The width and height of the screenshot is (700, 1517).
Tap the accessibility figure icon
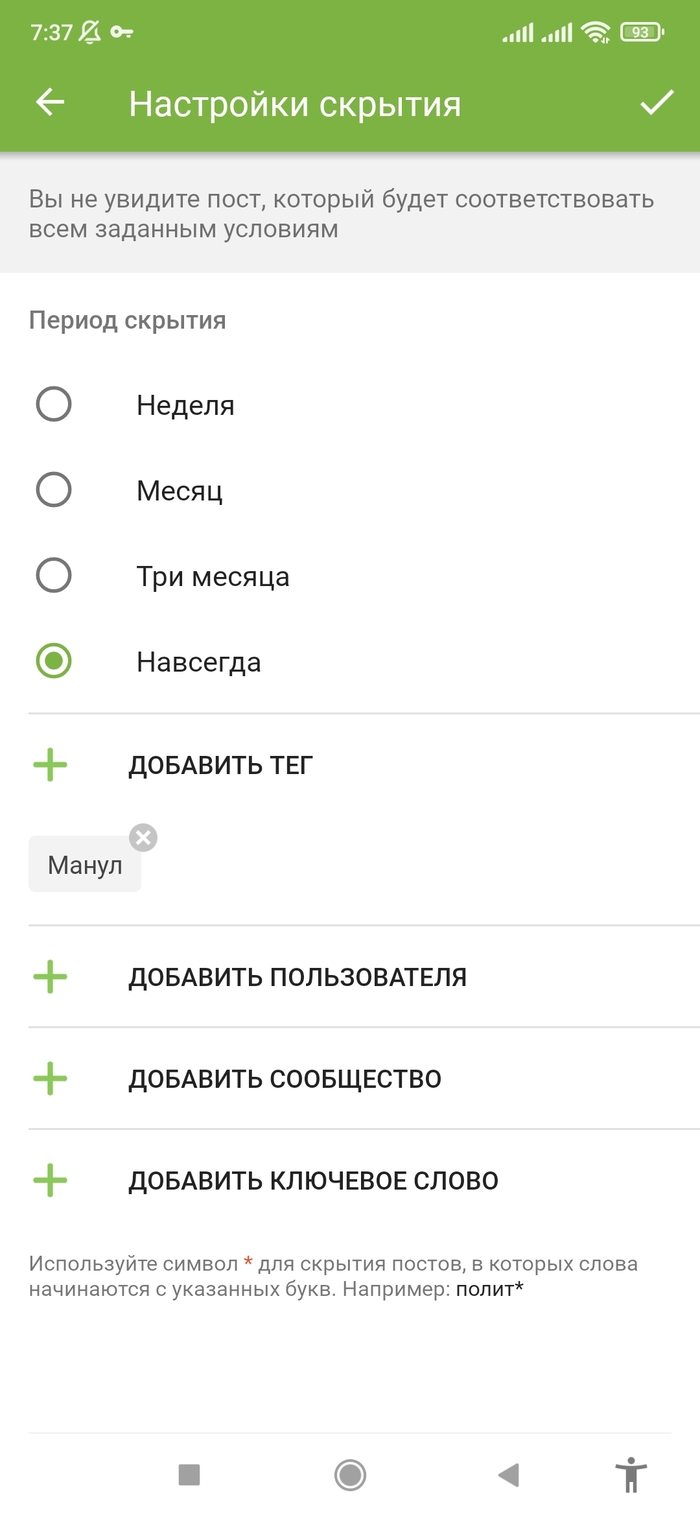point(630,1474)
